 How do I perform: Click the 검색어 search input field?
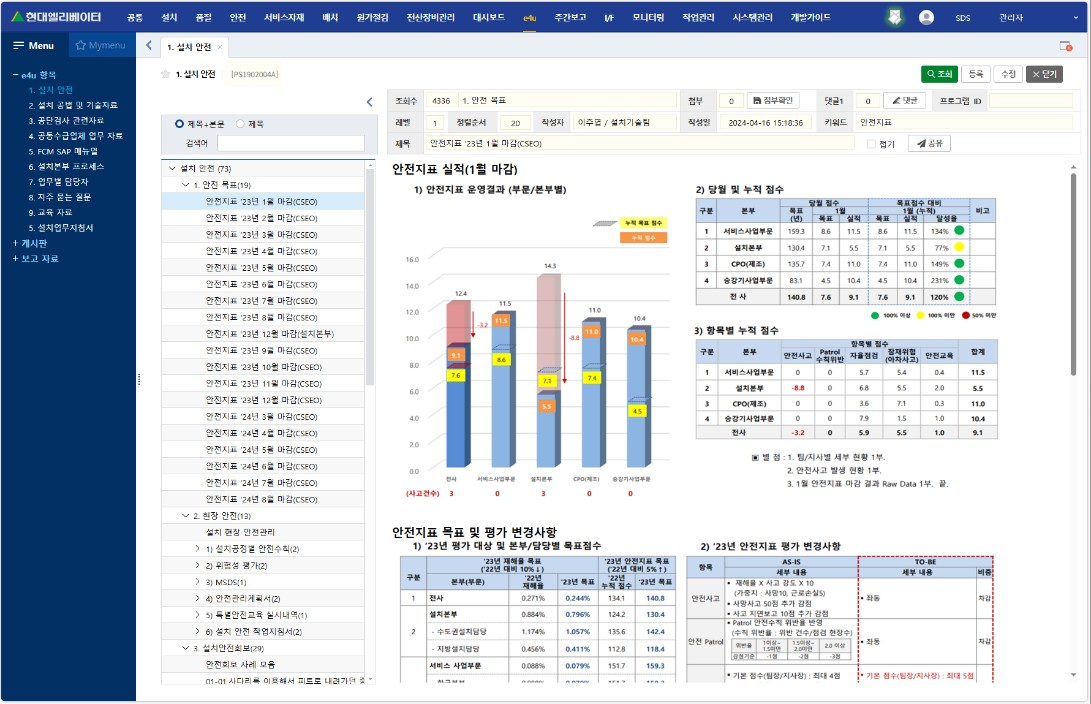coord(290,143)
